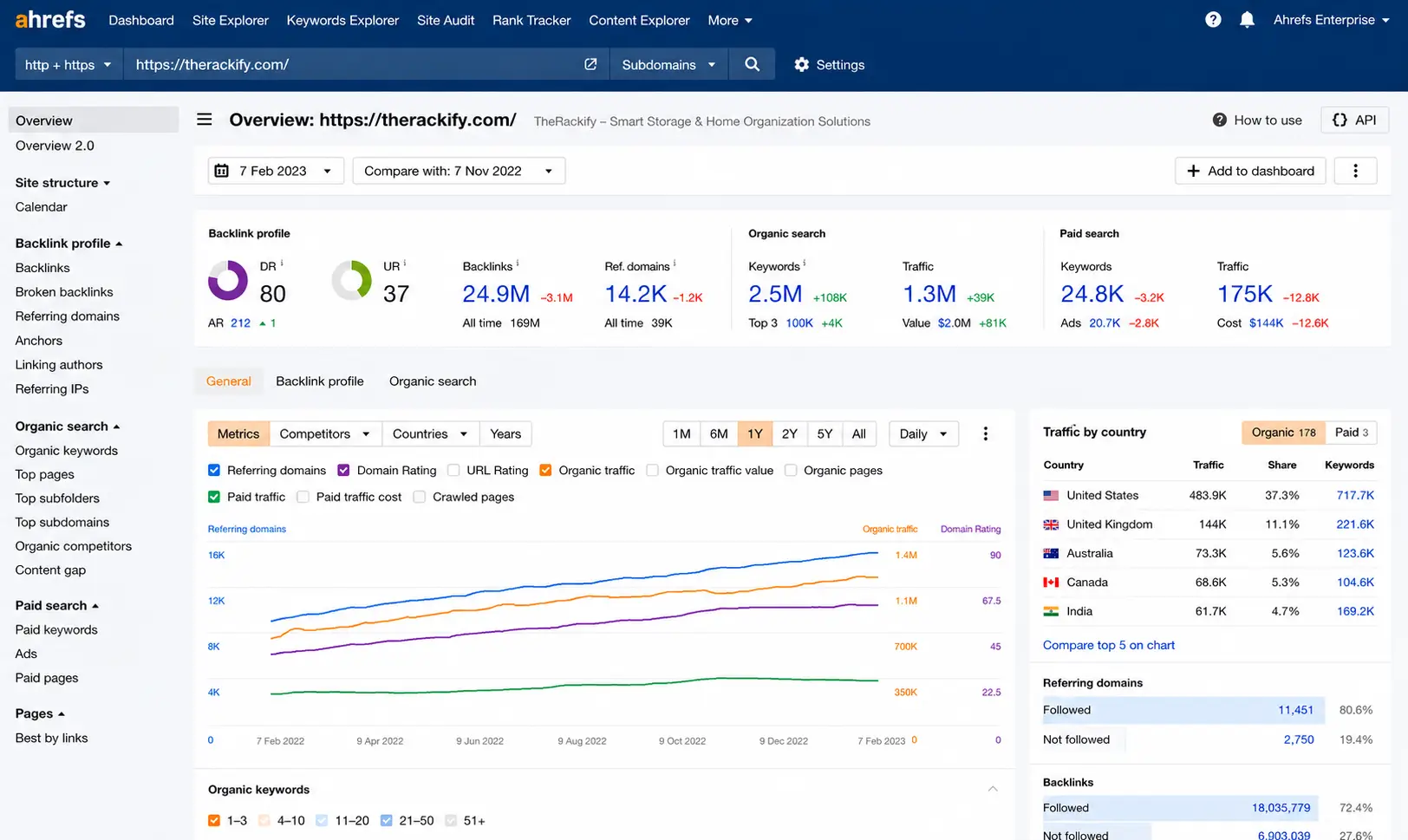Enable the Organic traffic value checkbox
Viewport: 1408px width, 840px height.
point(652,470)
